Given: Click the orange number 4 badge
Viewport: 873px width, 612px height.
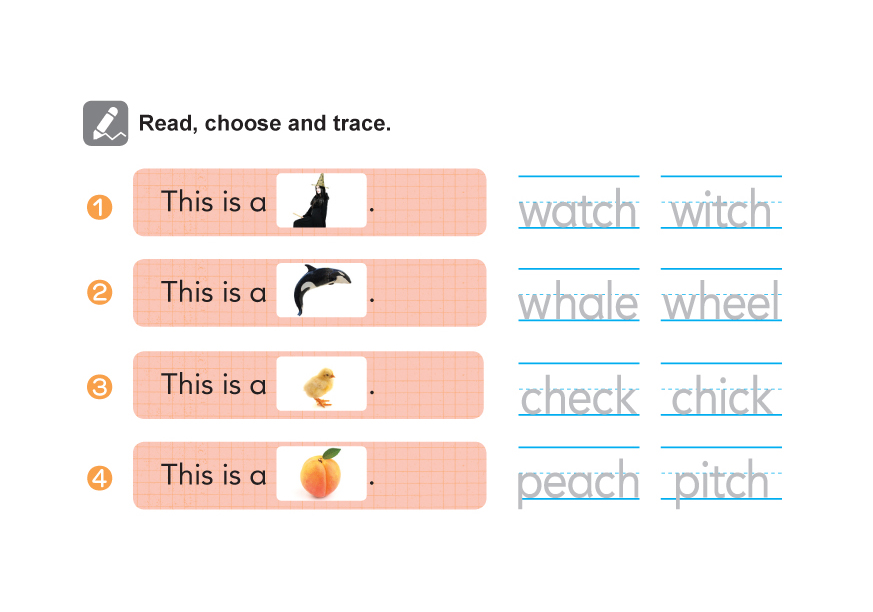Looking at the screenshot, I should [x=100, y=479].
